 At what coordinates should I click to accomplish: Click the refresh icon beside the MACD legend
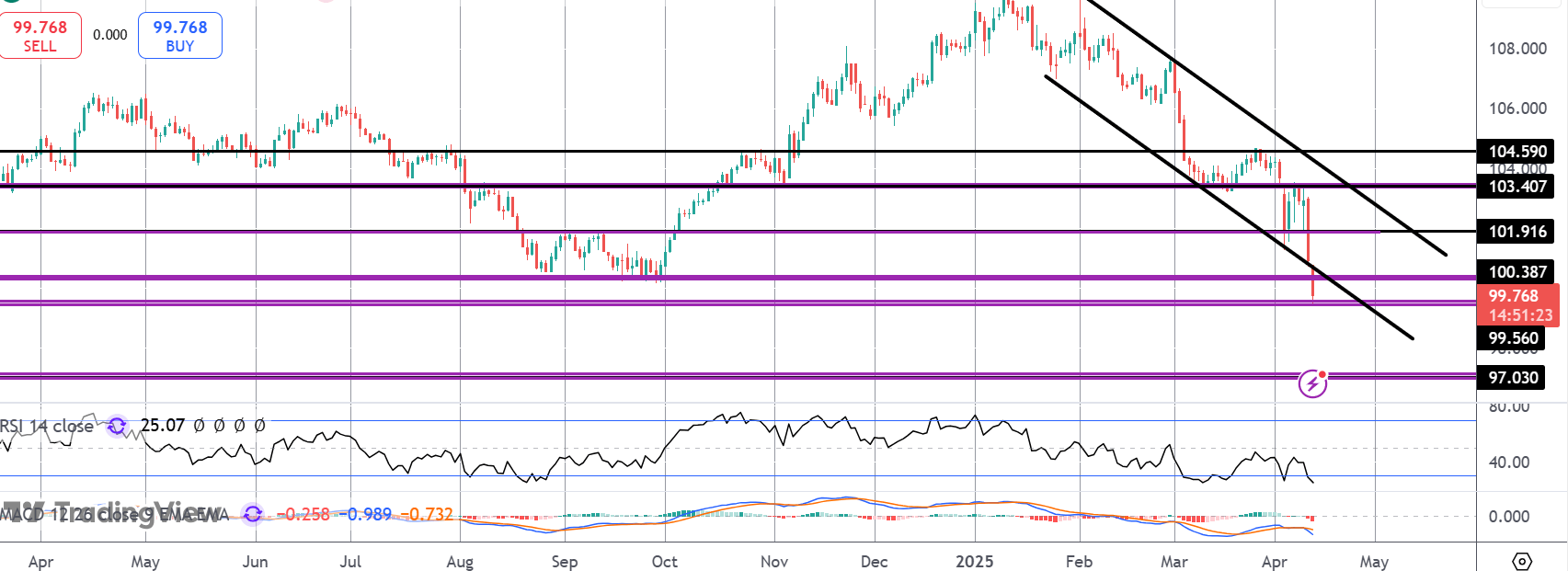pyautogui.click(x=253, y=514)
